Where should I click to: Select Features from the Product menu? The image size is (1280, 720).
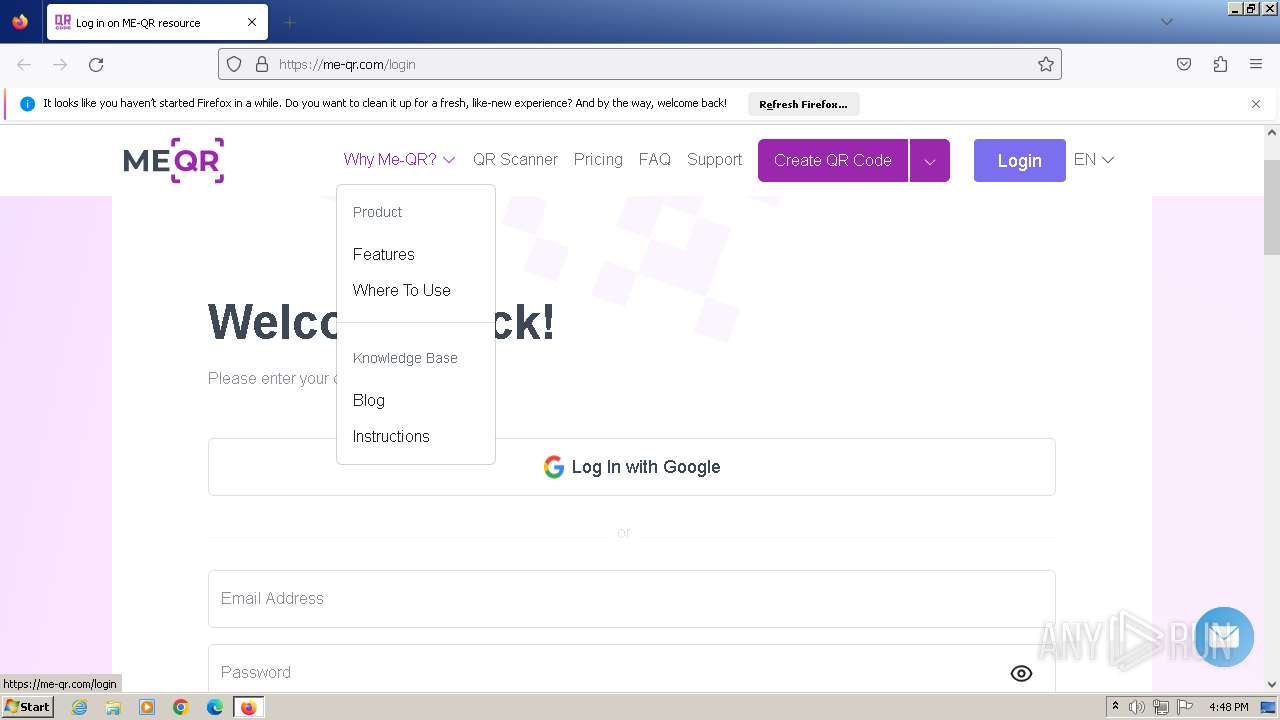pos(384,254)
